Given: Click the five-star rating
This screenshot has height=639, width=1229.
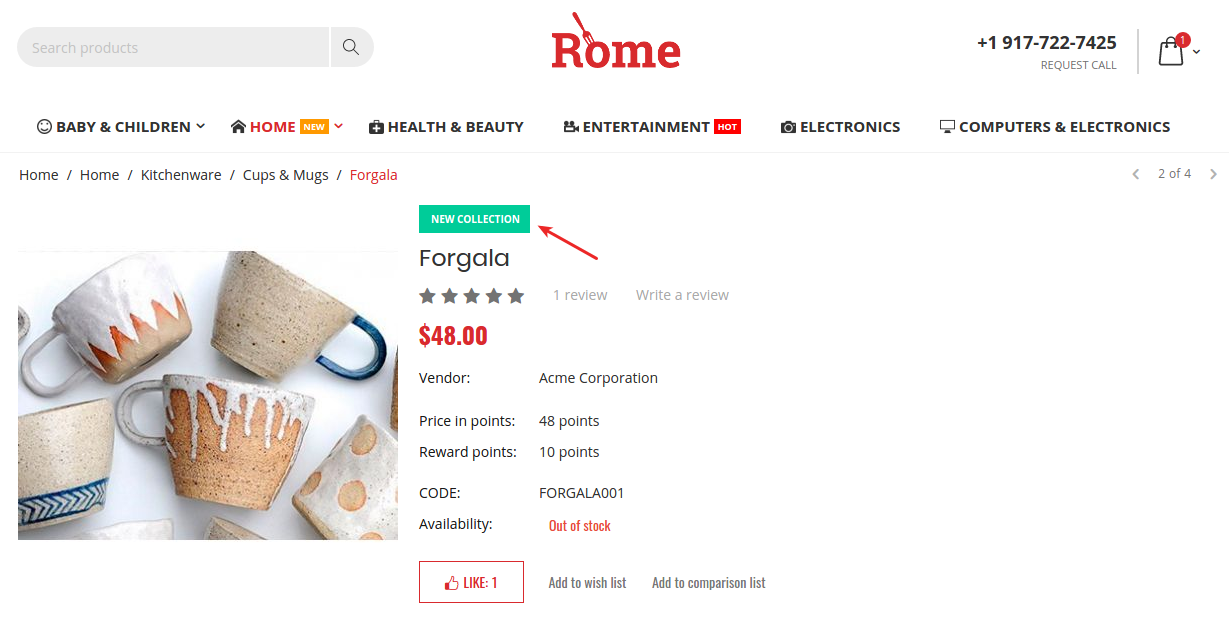Looking at the screenshot, I should 471,296.
